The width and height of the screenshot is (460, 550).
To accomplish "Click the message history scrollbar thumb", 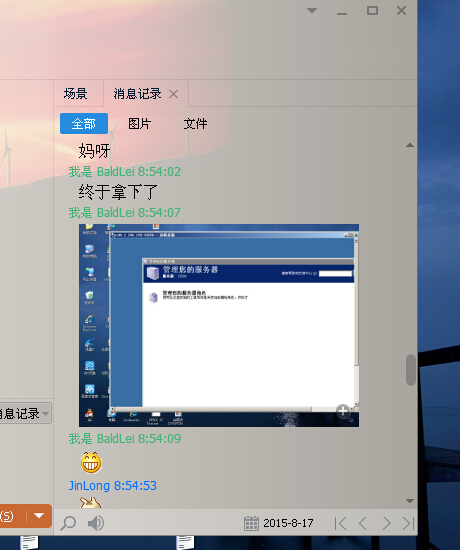I will click(411, 370).
